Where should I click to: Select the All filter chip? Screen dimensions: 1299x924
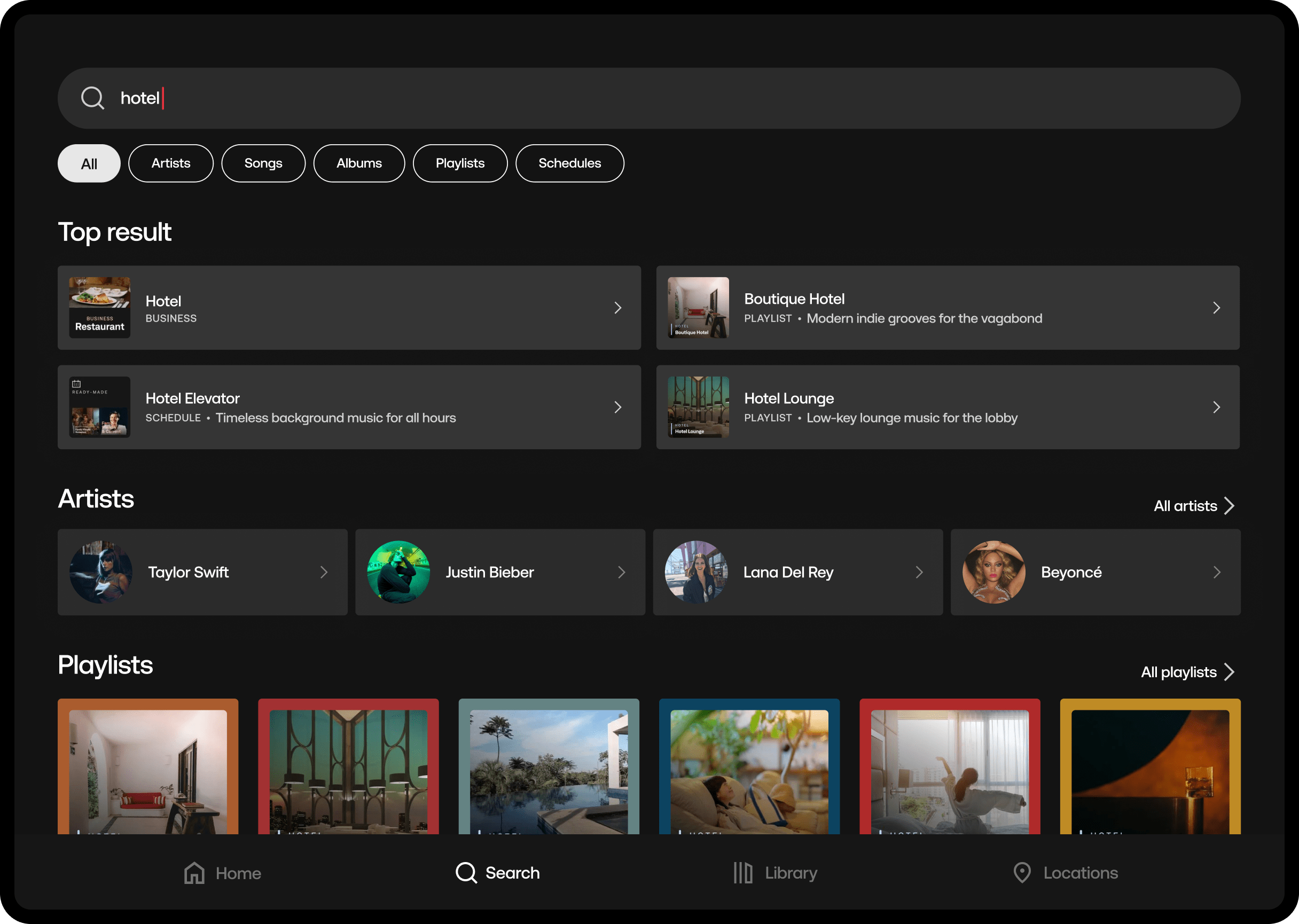89,164
